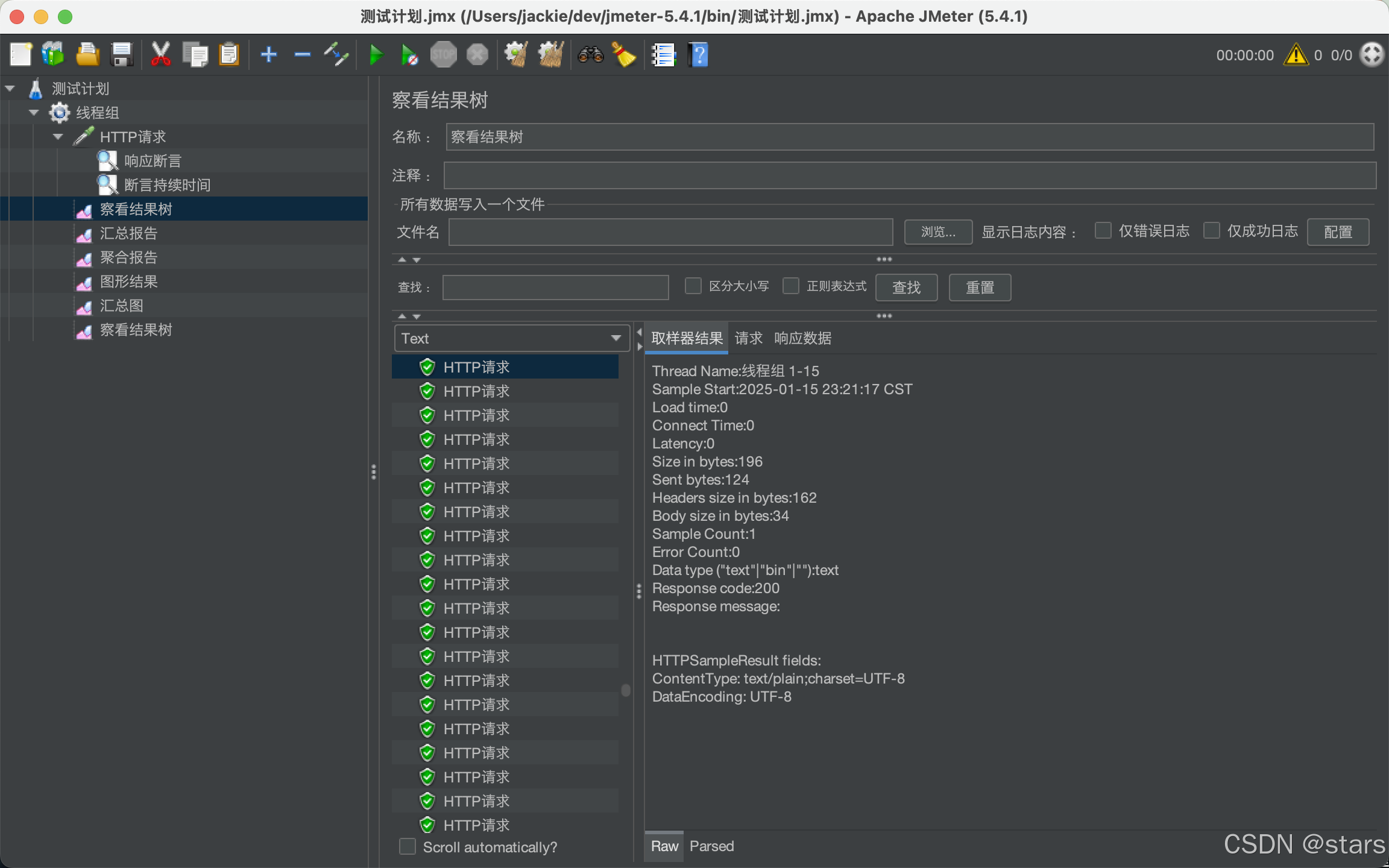
Task: Clear all results with double broom icon
Action: [x=550, y=55]
